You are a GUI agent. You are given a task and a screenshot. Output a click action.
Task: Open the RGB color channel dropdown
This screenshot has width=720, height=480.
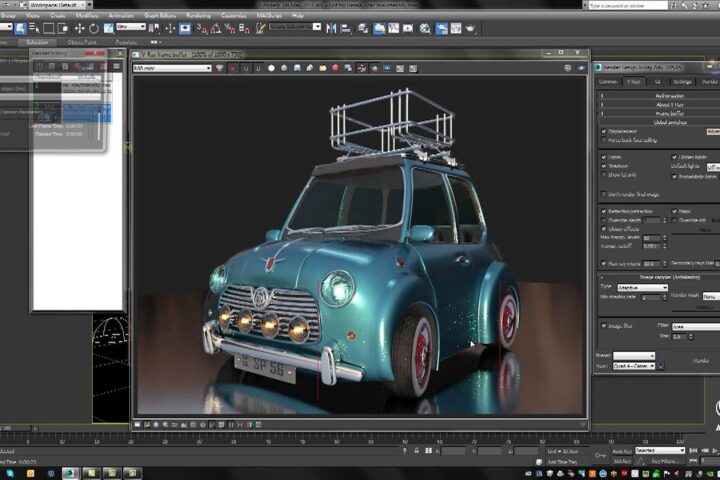172,68
